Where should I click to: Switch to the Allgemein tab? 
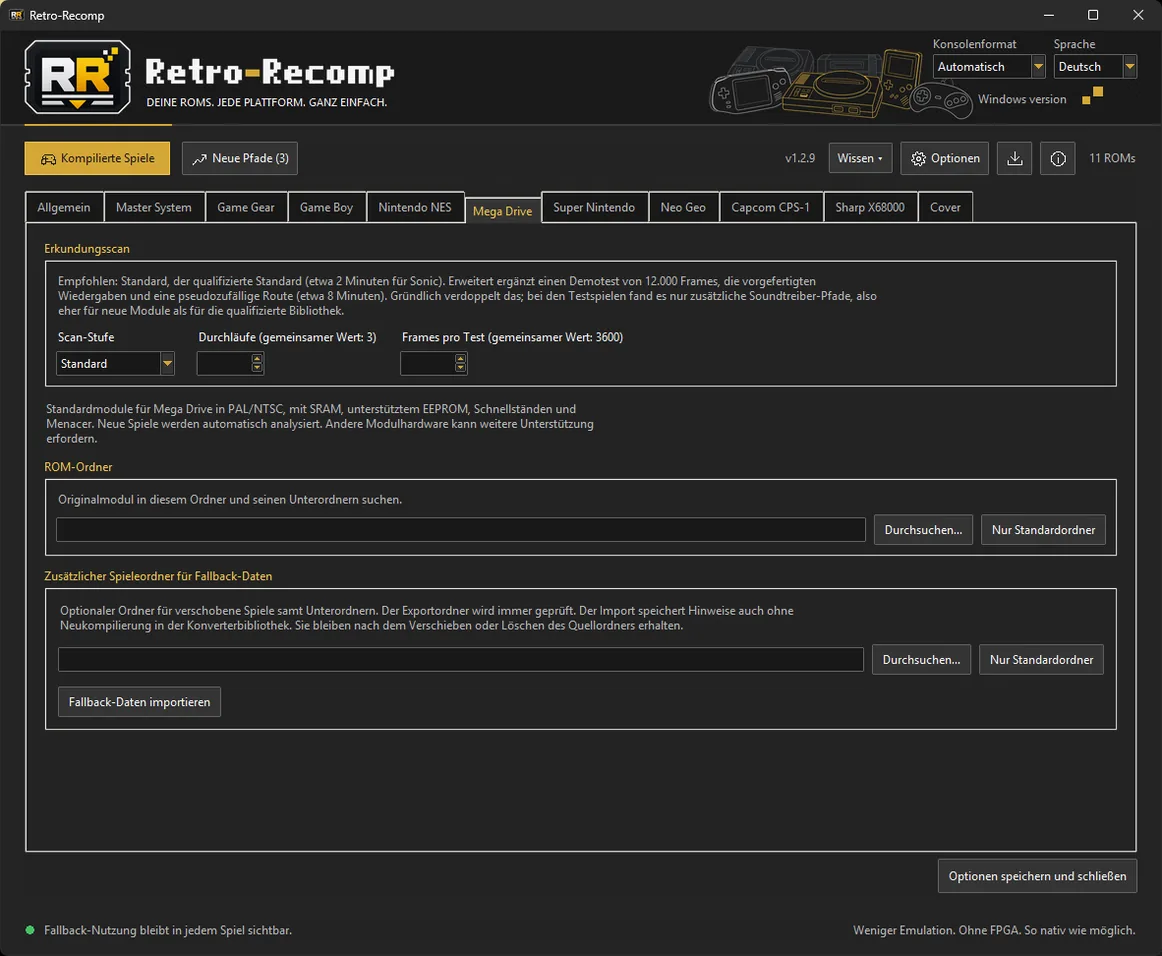(x=64, y=208)
